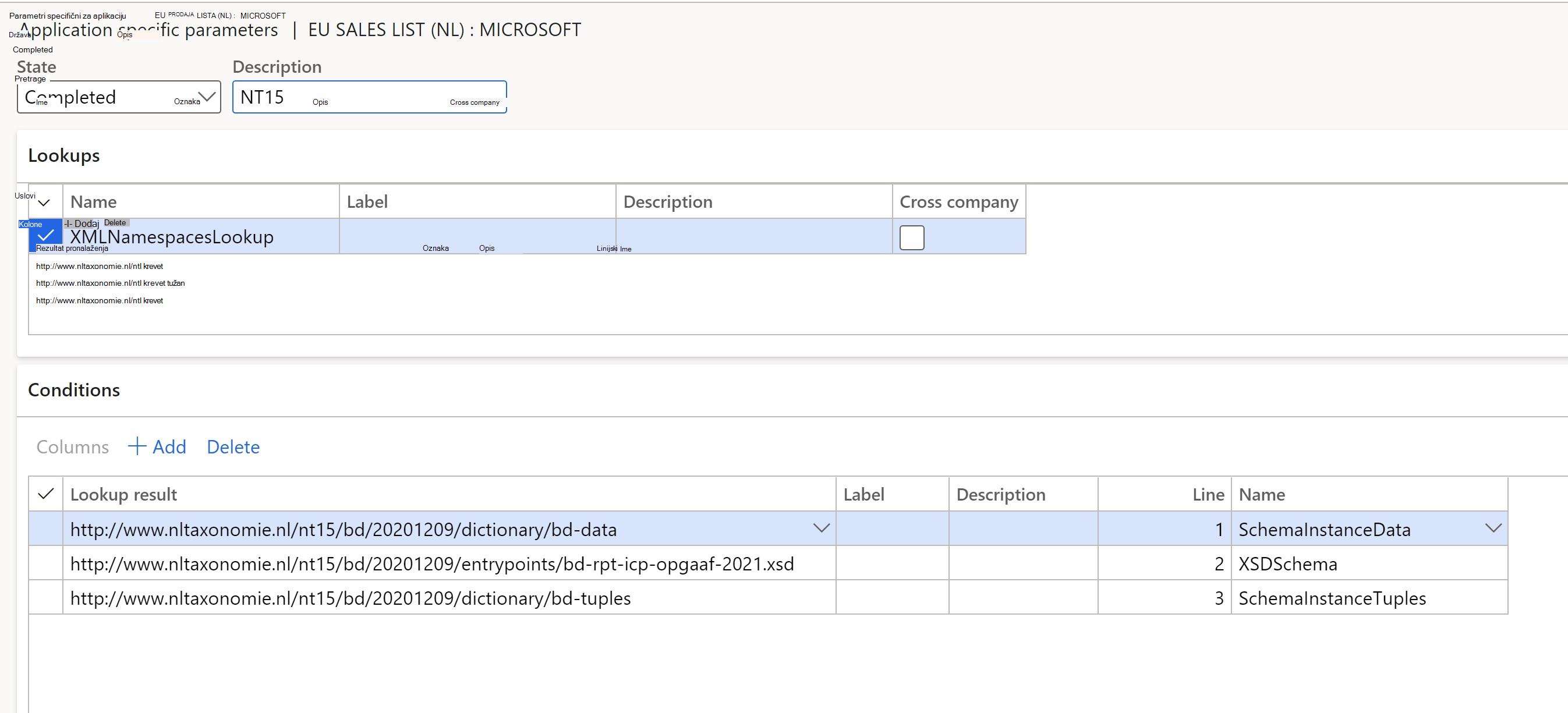Click Delete in the Conditions toolbar
This screenshot has height=713, width=1568.
pyautogui.click(x=233, y=446)
